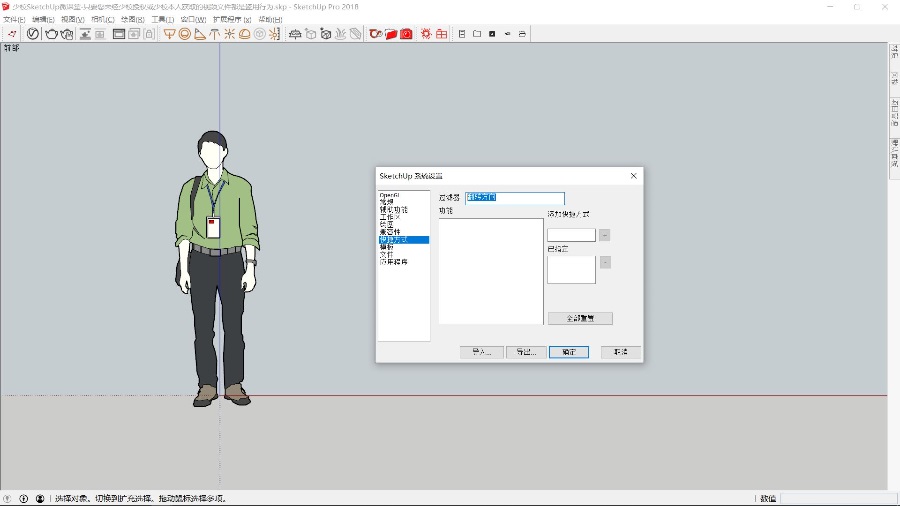Click the 已指定 assigned shortcuts list box
The width and height of the screenshot is (900, 506).
(571, 270)
